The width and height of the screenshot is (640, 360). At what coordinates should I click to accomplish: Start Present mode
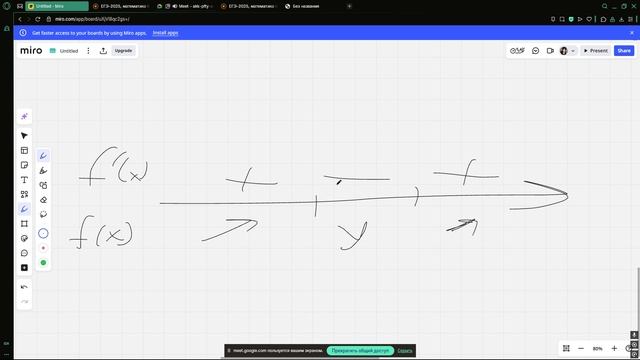tap(596, 51)
